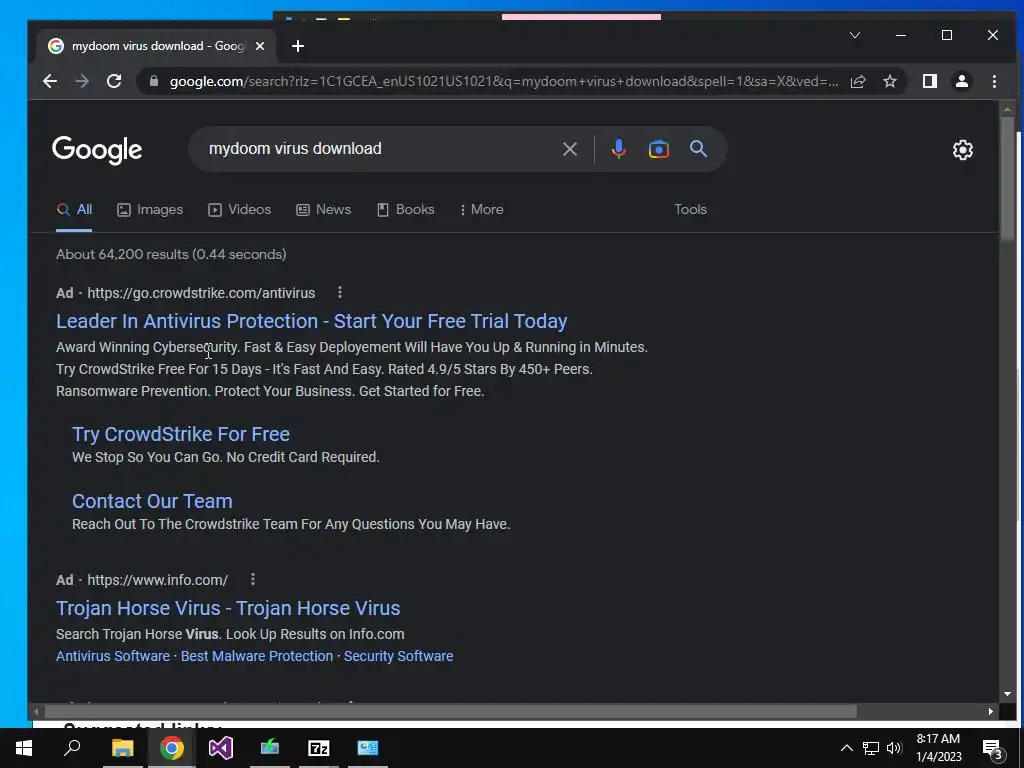Open Visual Studio from the taskbar
Viewport: 1024px width, 768px height.
click(x=221, y=748)
